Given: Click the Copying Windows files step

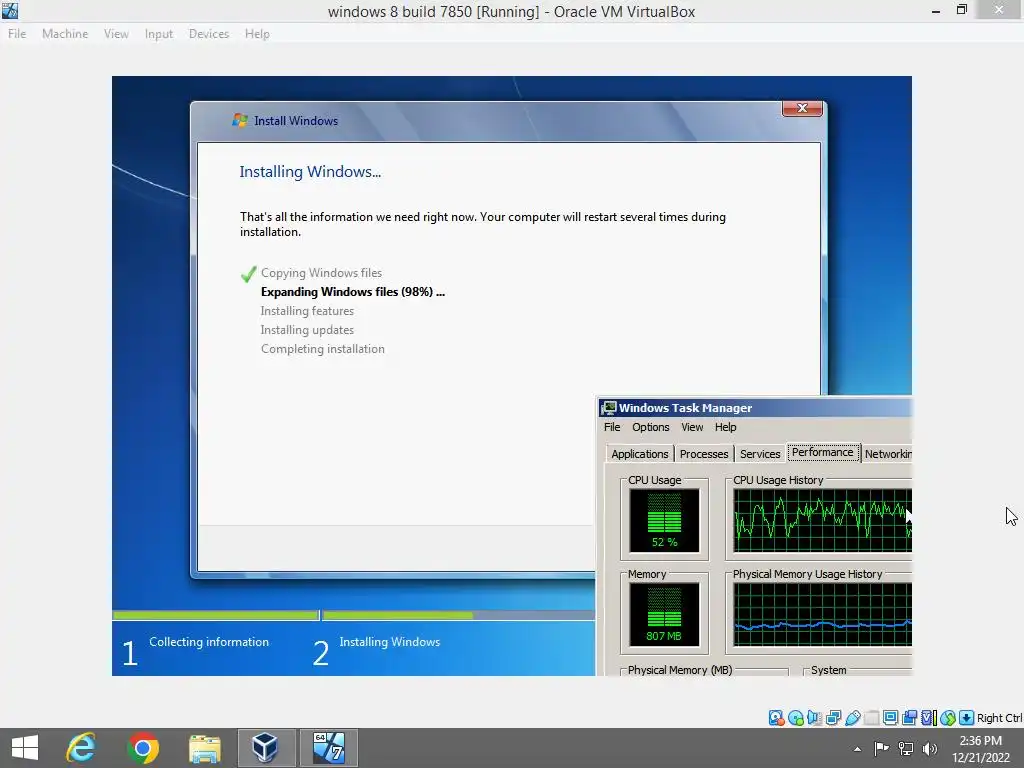Looking at the screenshot, I should click(321, 273).
